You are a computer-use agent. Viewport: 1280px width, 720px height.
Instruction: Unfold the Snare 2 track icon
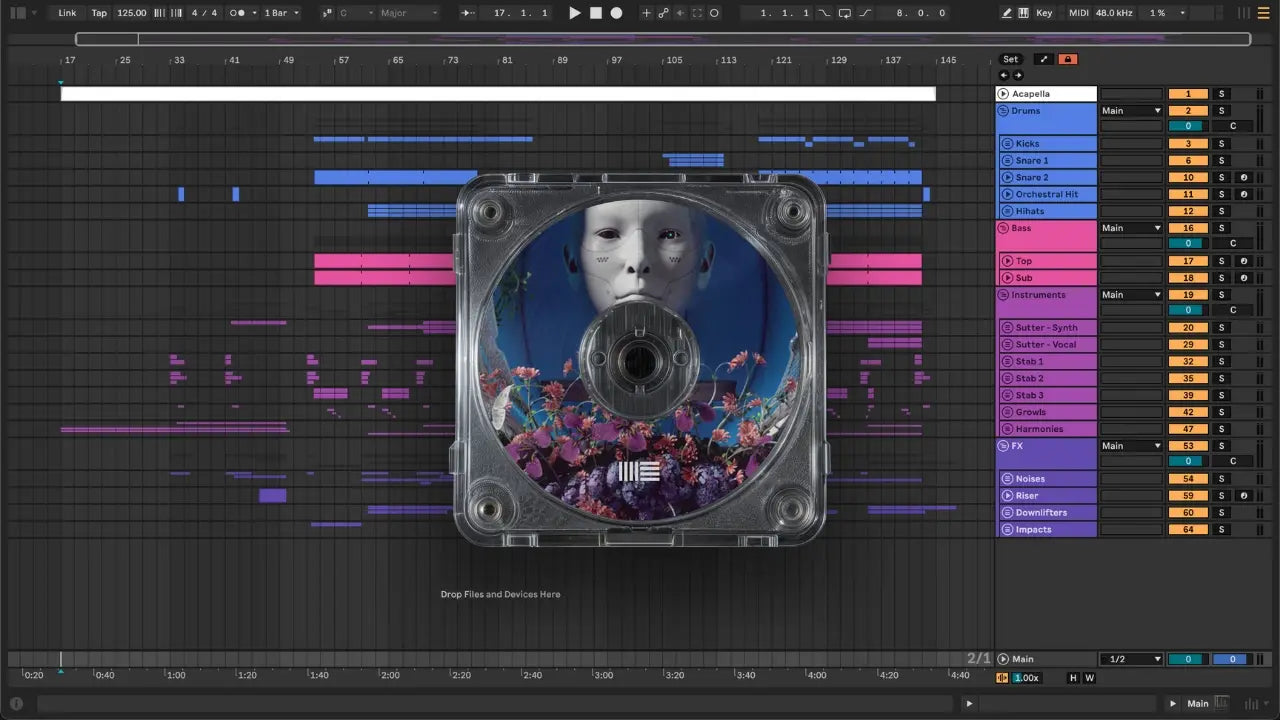pyautogui.click(x=1006, y=177)
